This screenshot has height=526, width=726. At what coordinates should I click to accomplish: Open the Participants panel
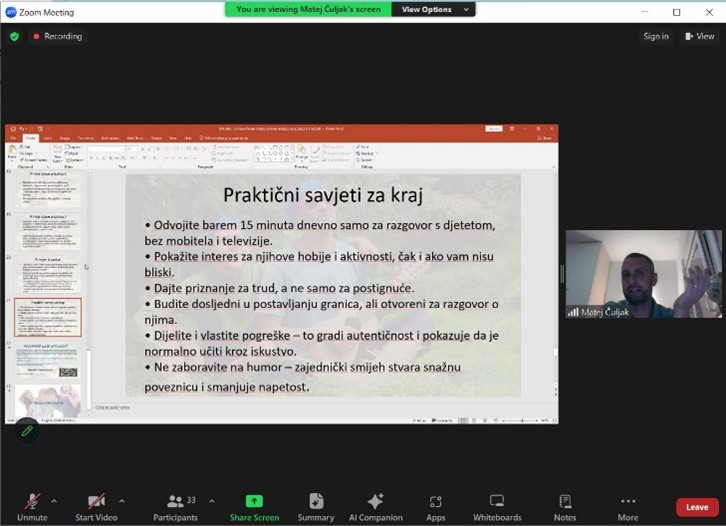pyautogui.click(x=175, y=502)
